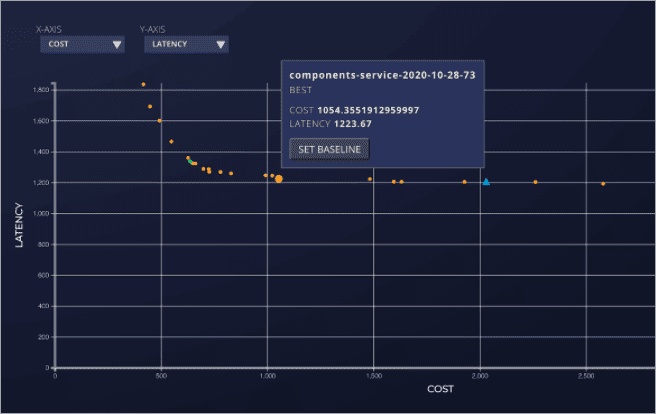
Task: Select the large highlighted orange data point
Action: coord(279,179)
